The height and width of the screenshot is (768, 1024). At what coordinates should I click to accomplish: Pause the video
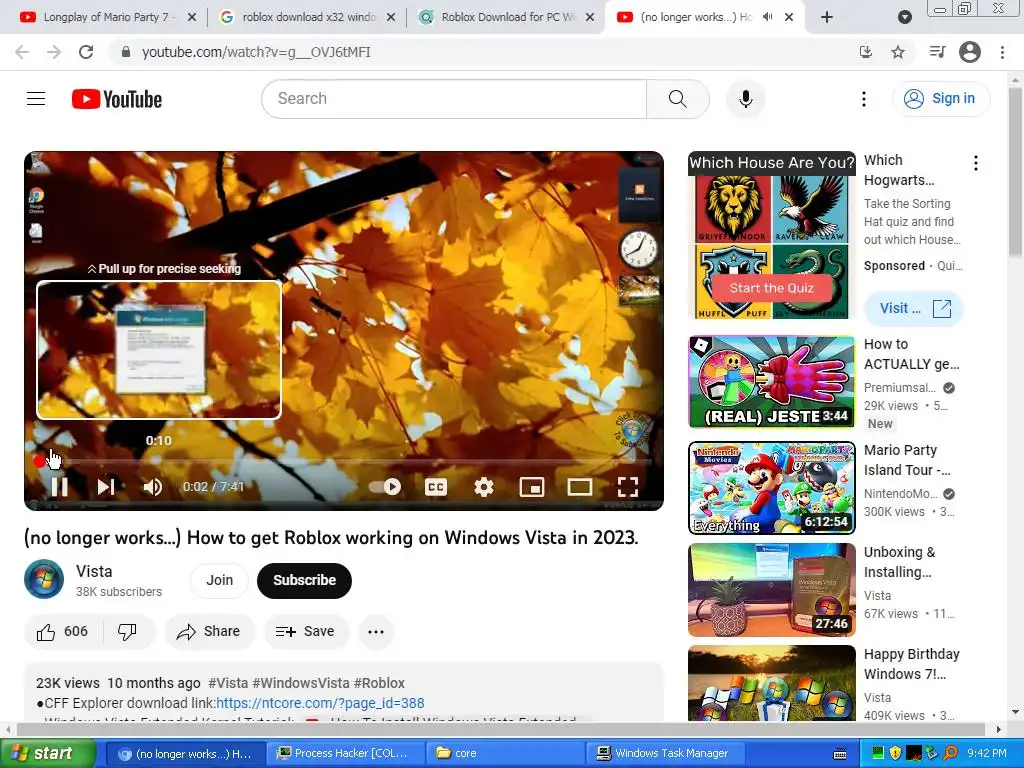59,487
